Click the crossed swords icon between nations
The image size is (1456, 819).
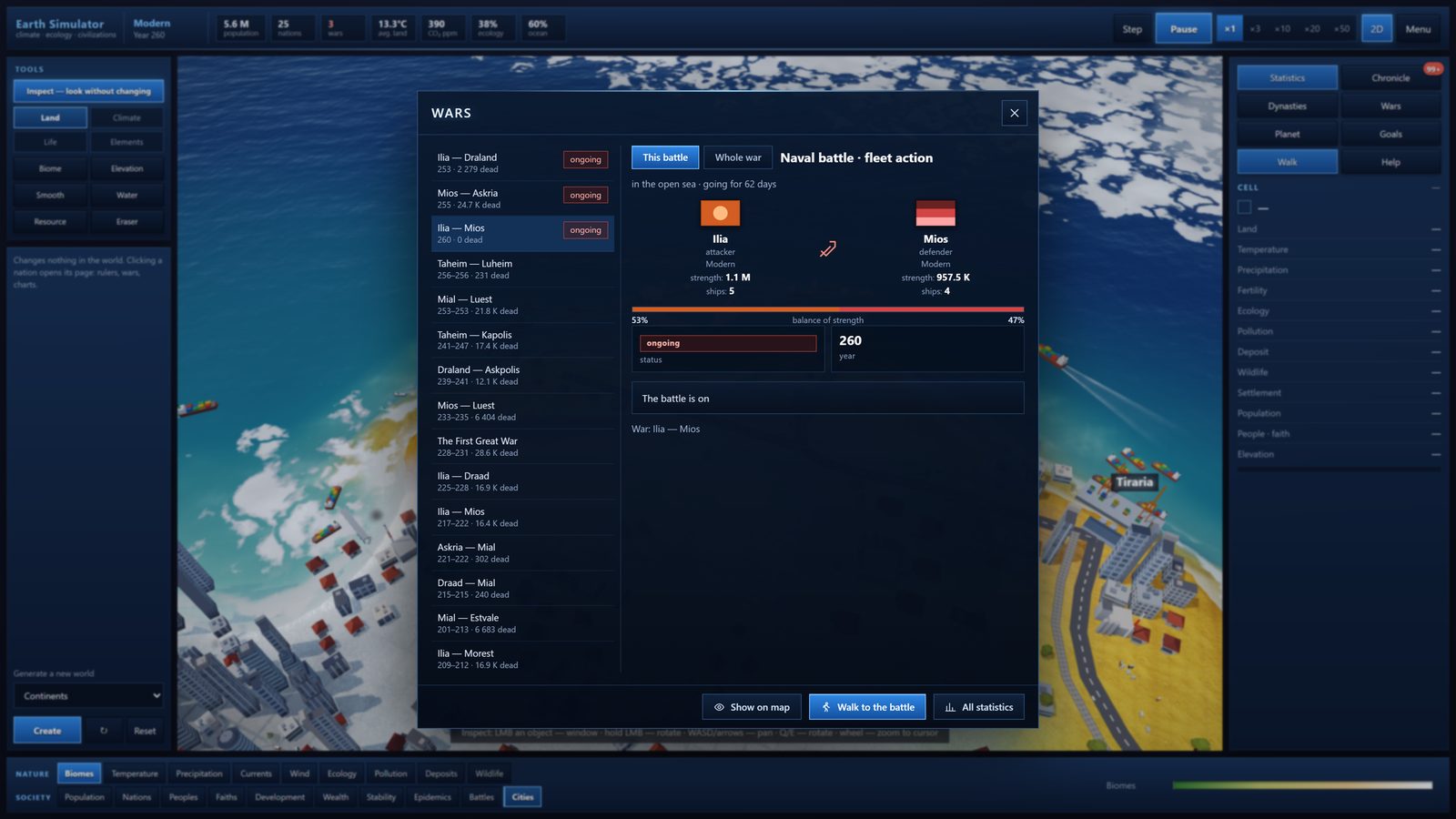(x=827, y=249)
